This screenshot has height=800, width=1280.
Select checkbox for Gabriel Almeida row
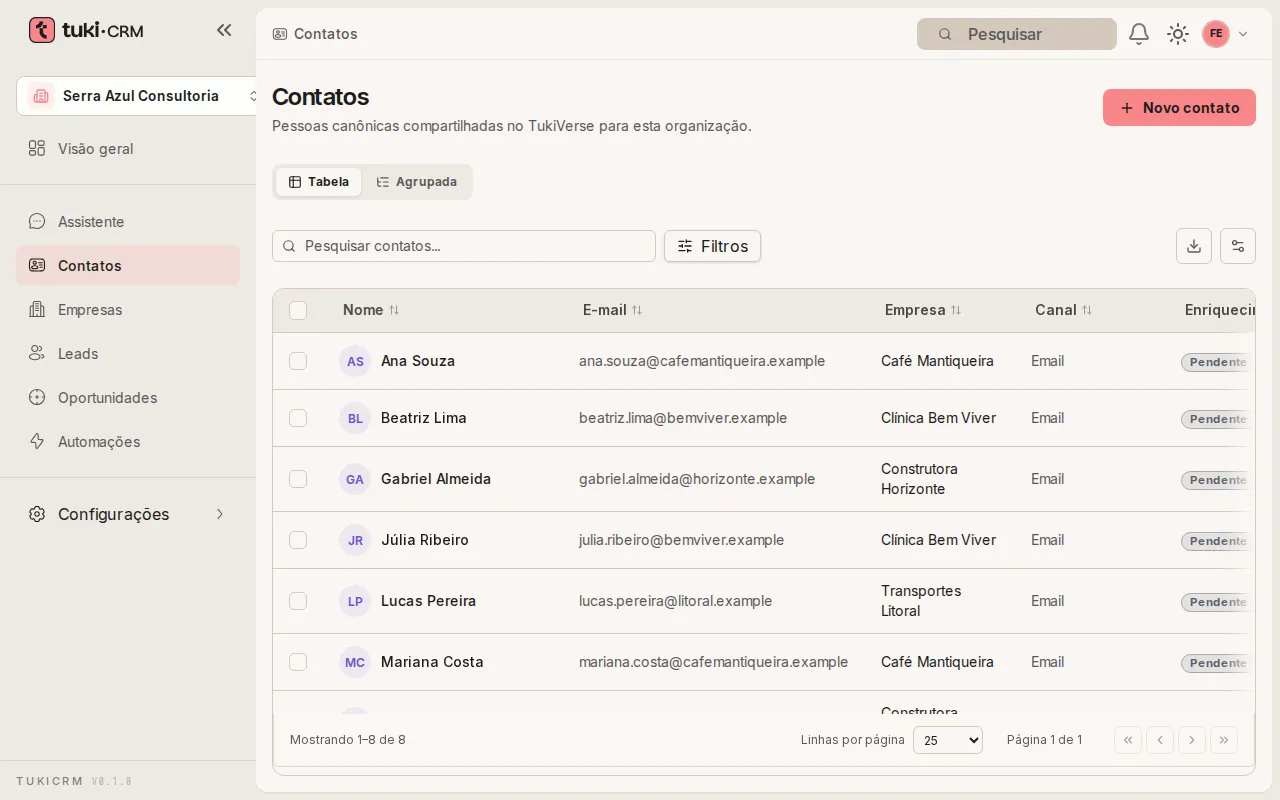(x=298, y=479)
